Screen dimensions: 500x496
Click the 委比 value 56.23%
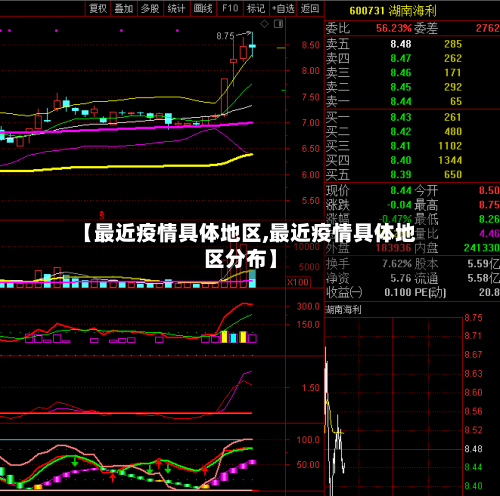[394, 28]
